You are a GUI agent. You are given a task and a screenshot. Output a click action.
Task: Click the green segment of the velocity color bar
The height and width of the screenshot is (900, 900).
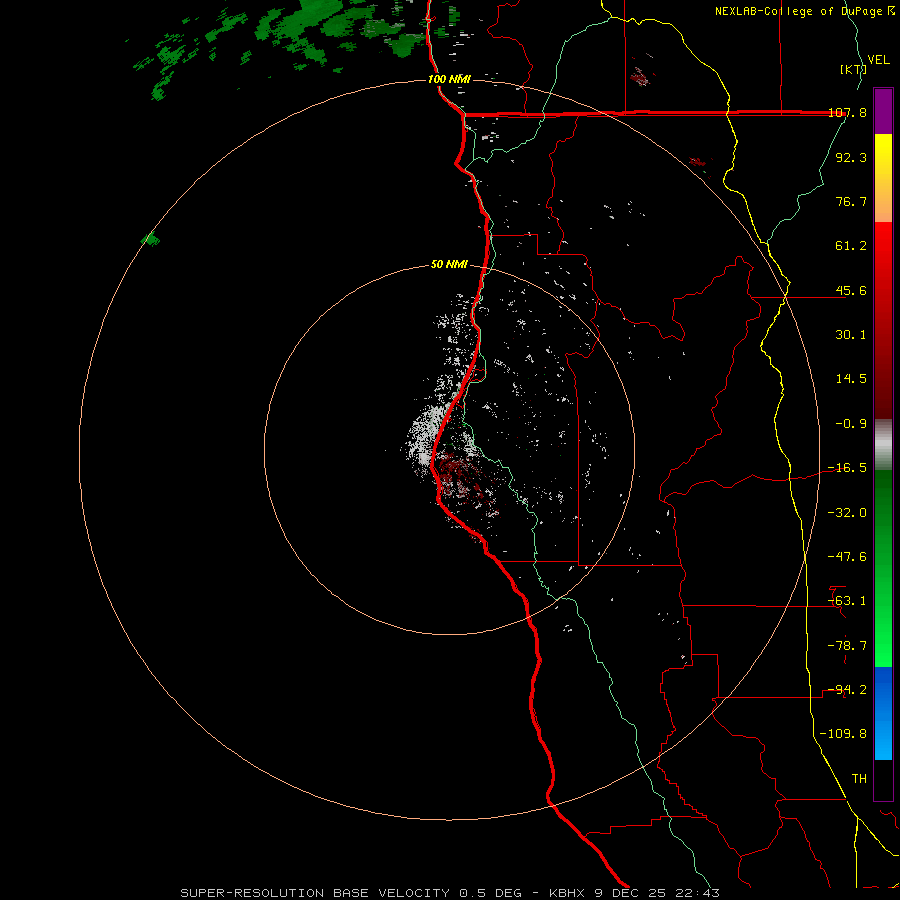883,568
